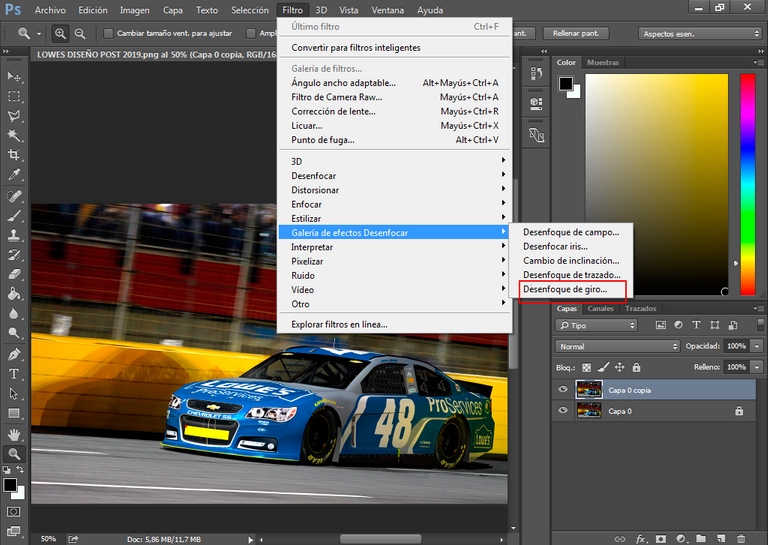The height and width of the screenshot is (545, 768).
Task: Select the Crop tool
Action: [x=14, y=155]
